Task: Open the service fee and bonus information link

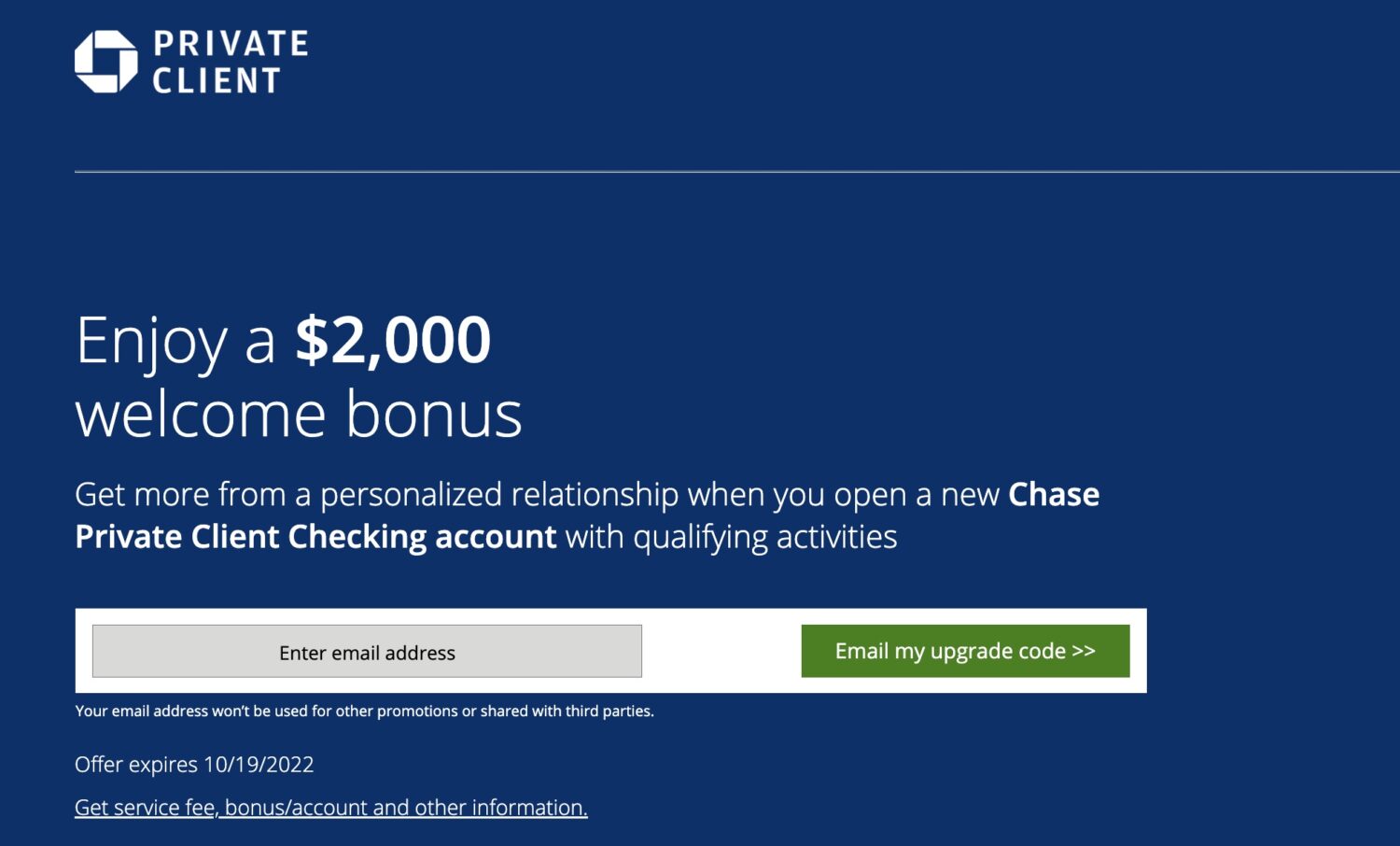Action: [330, 808]
